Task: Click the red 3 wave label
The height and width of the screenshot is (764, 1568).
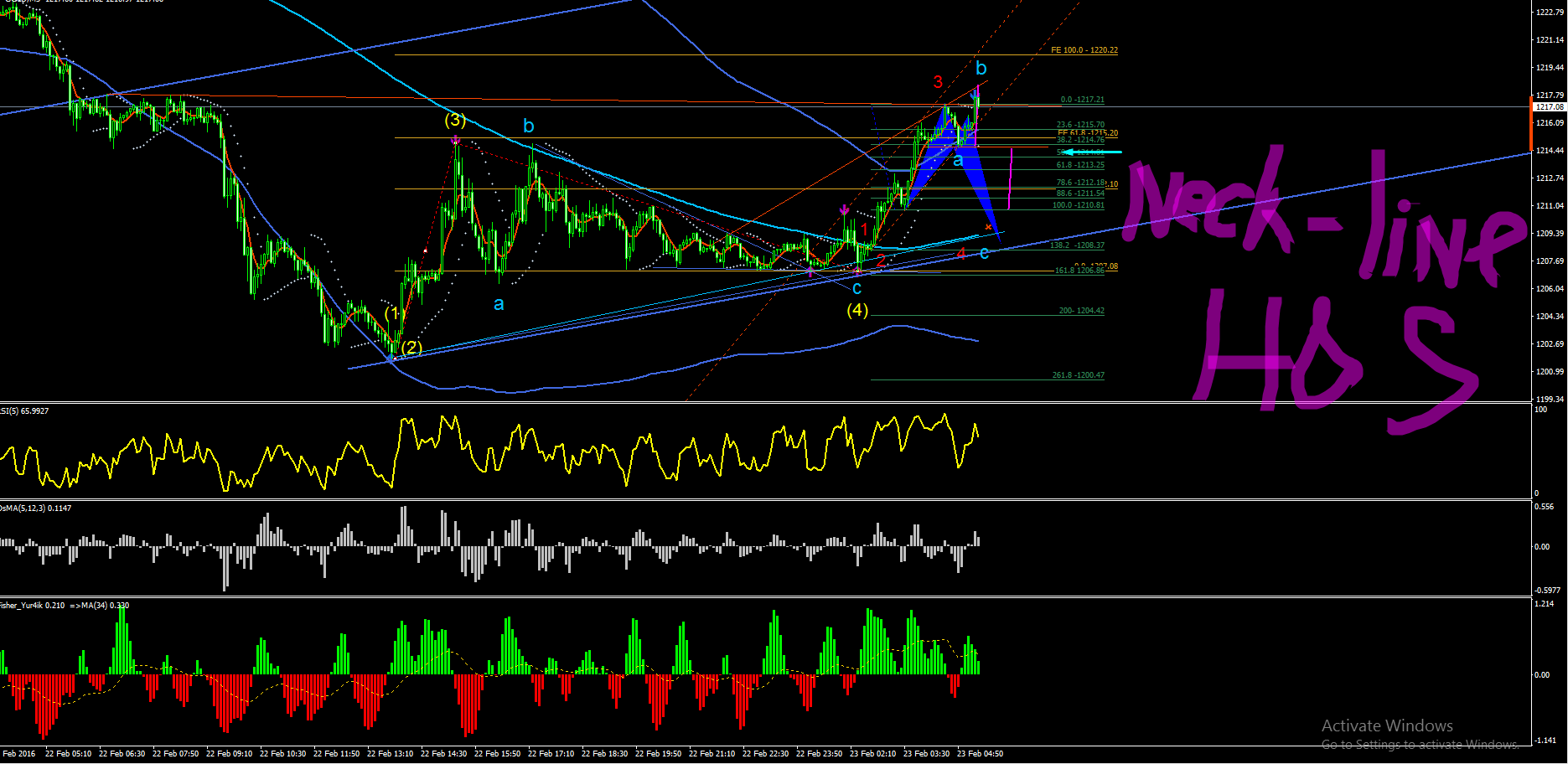Action: (x=938, y=81)
